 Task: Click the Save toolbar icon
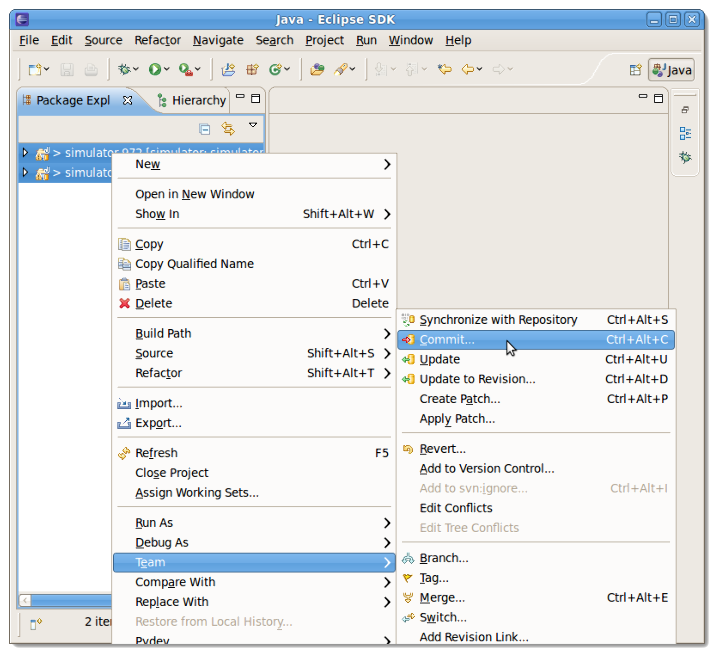(x=67, y=70)
